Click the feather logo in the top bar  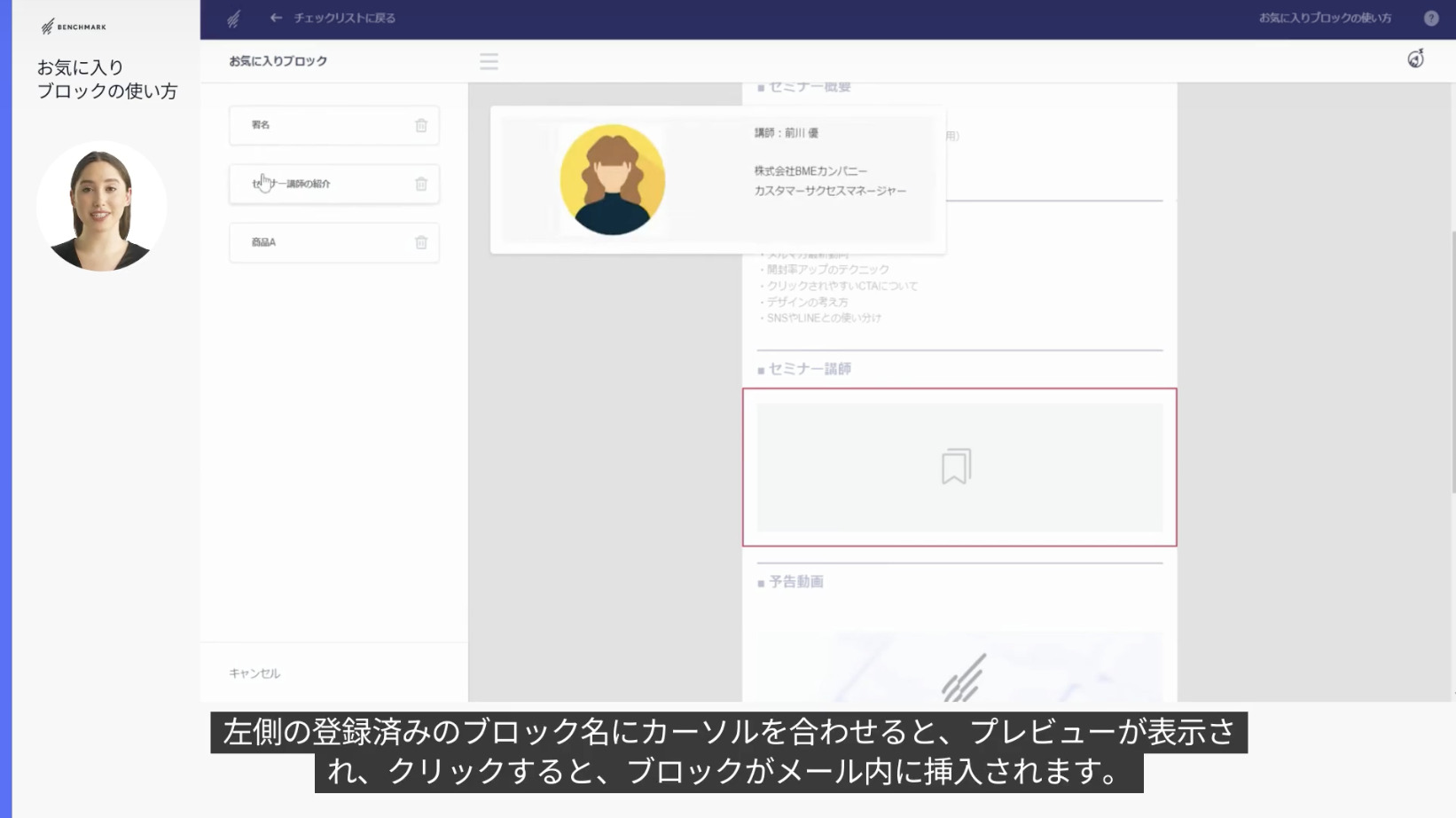coord(233,19)
